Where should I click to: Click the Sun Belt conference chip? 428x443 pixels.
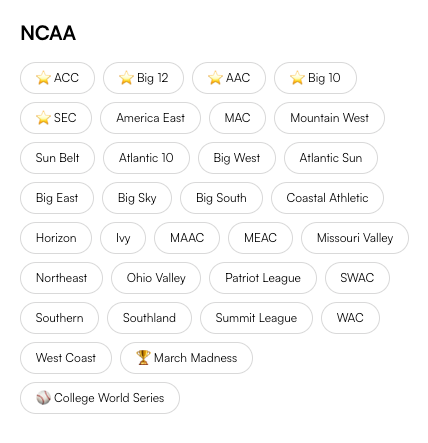(57, 158)
